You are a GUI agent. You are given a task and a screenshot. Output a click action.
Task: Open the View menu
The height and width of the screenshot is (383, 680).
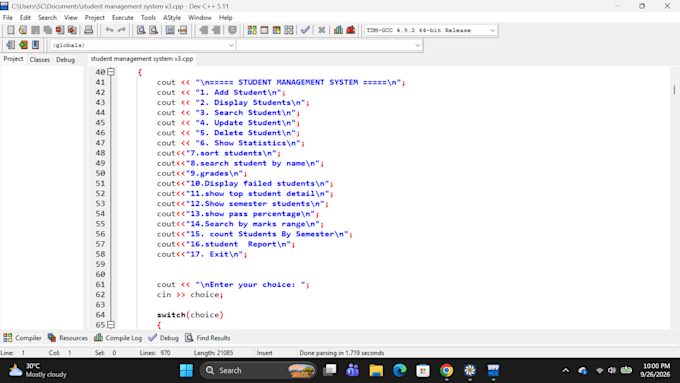click(71, 17)
